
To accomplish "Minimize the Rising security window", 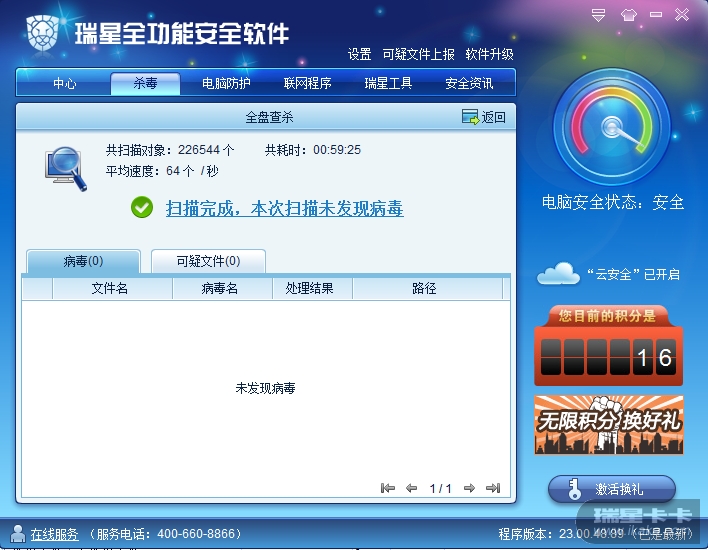I will [x=656, y=15].
